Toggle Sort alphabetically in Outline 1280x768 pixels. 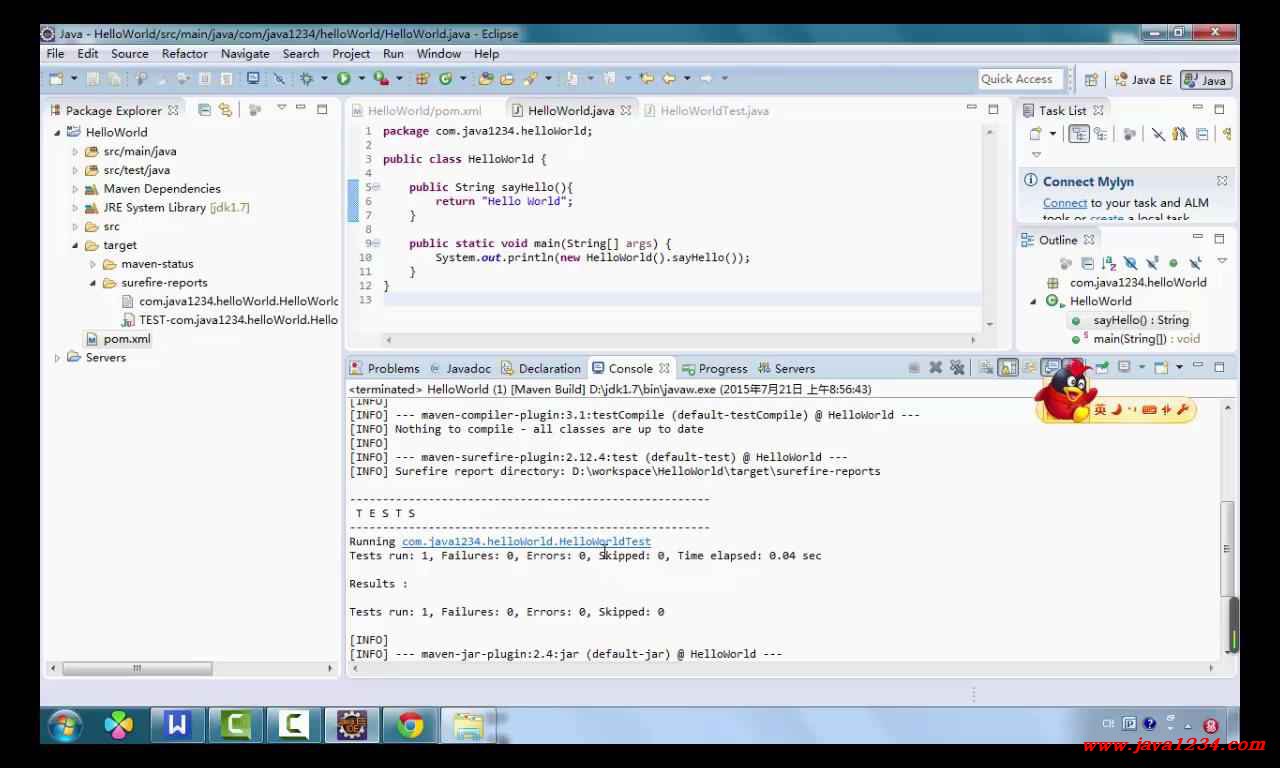(x=1109, y=263)
